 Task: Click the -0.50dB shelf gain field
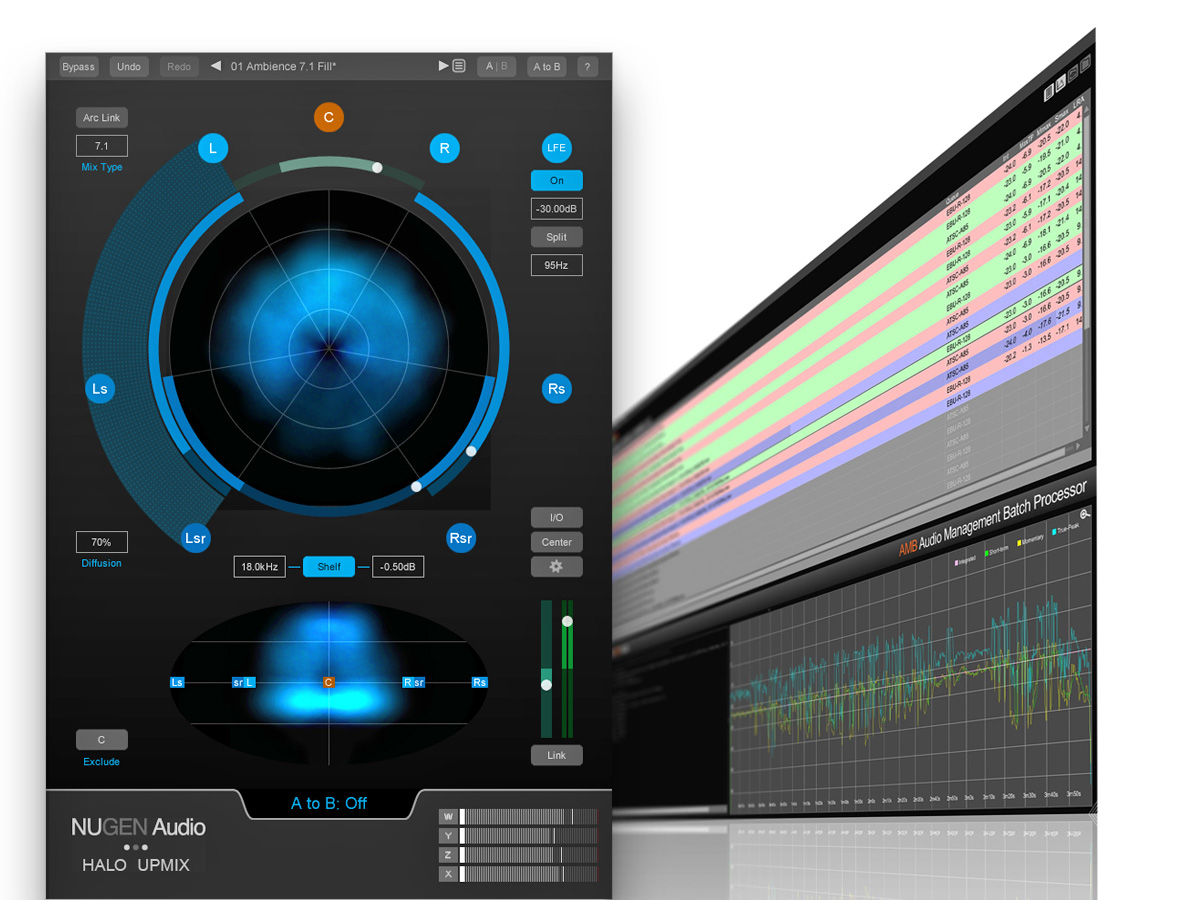point(398,567)
